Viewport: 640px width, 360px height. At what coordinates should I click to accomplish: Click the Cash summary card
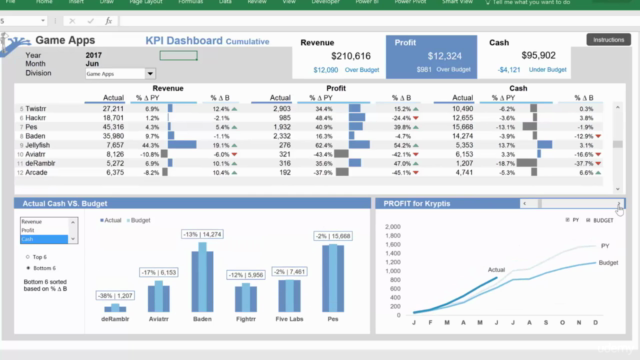click(524, 57)
